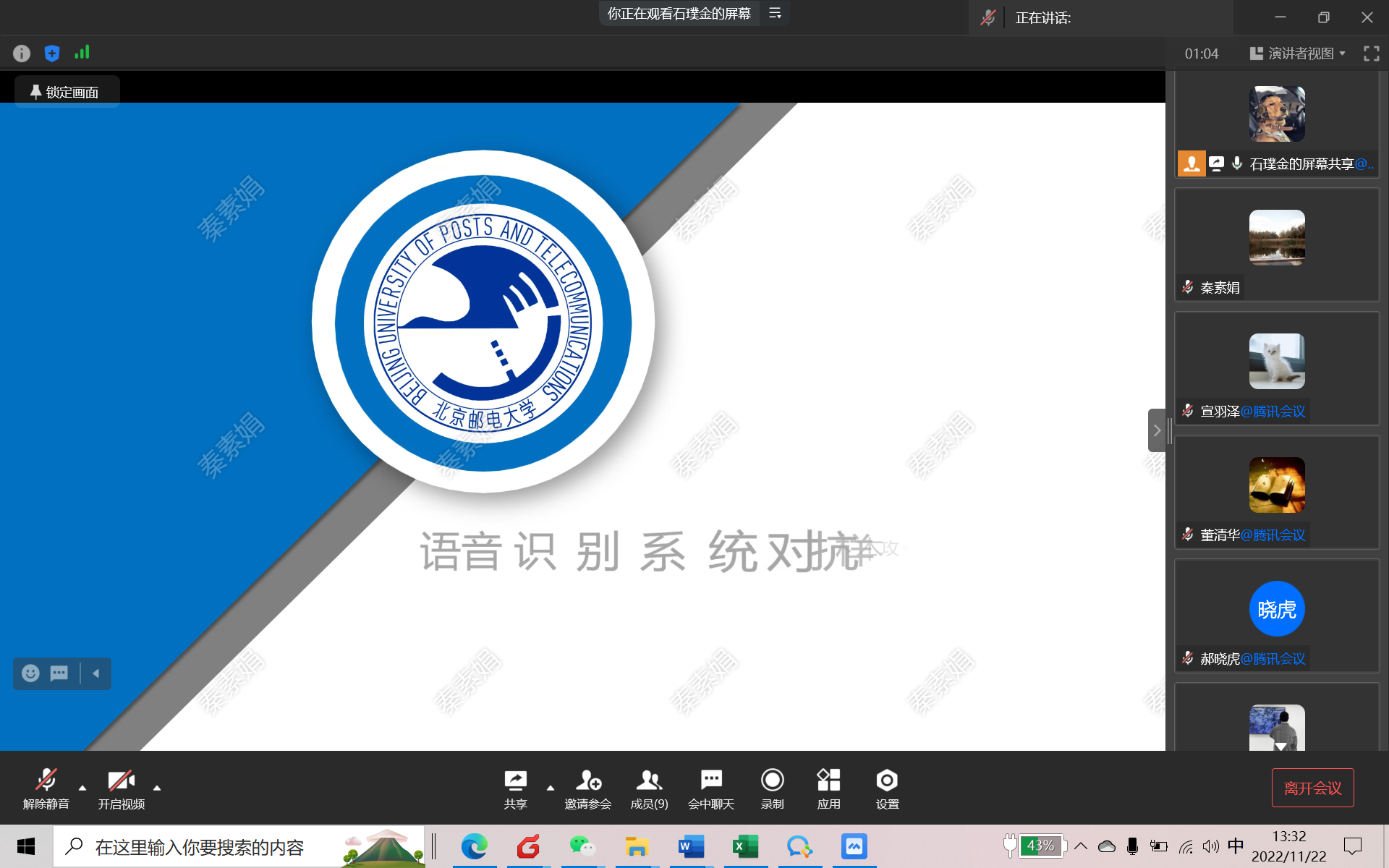Open the Wi-Fi network tray icon

(x=1185, y=846)
